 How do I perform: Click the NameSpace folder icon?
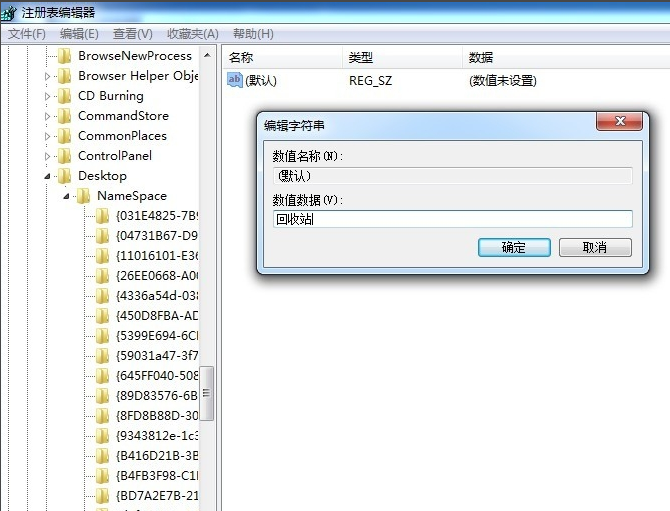(83, 196)
